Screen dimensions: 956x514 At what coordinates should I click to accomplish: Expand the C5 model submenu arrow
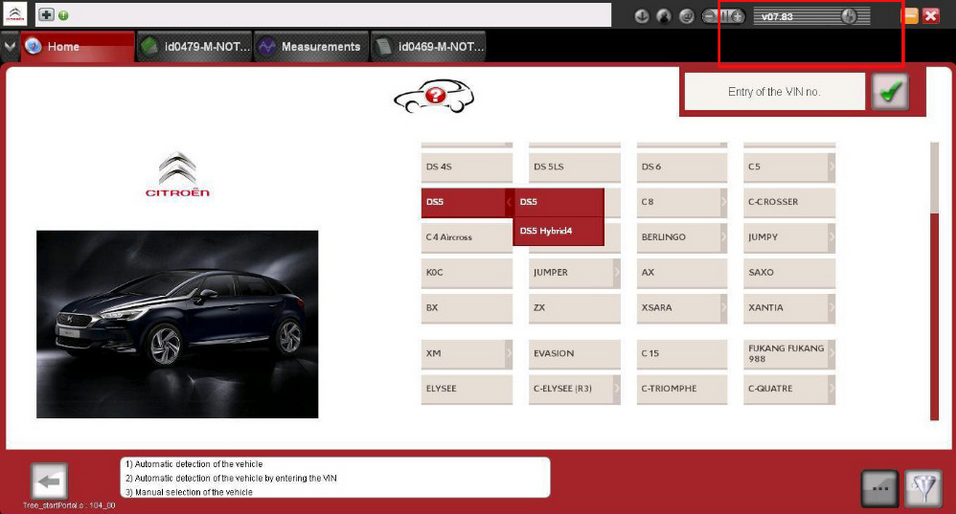tap(832, 166)
